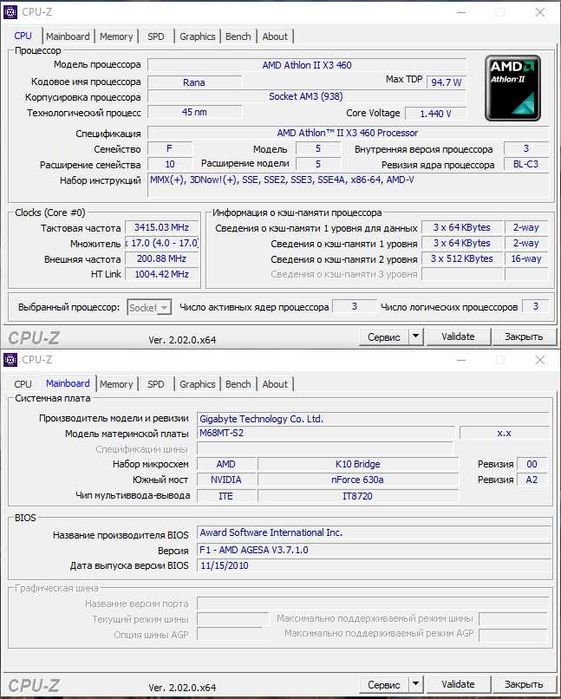Click the 'K10 Bridge' chipset value

click(x=358, y=464)
